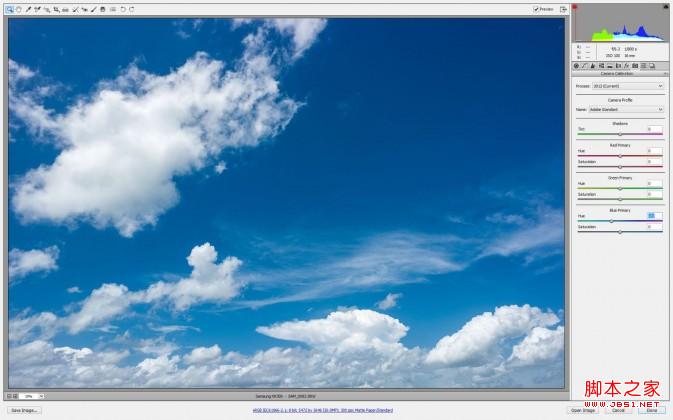Select the Spot Removal tool
673x420 pixels.
tap(76, 9)
